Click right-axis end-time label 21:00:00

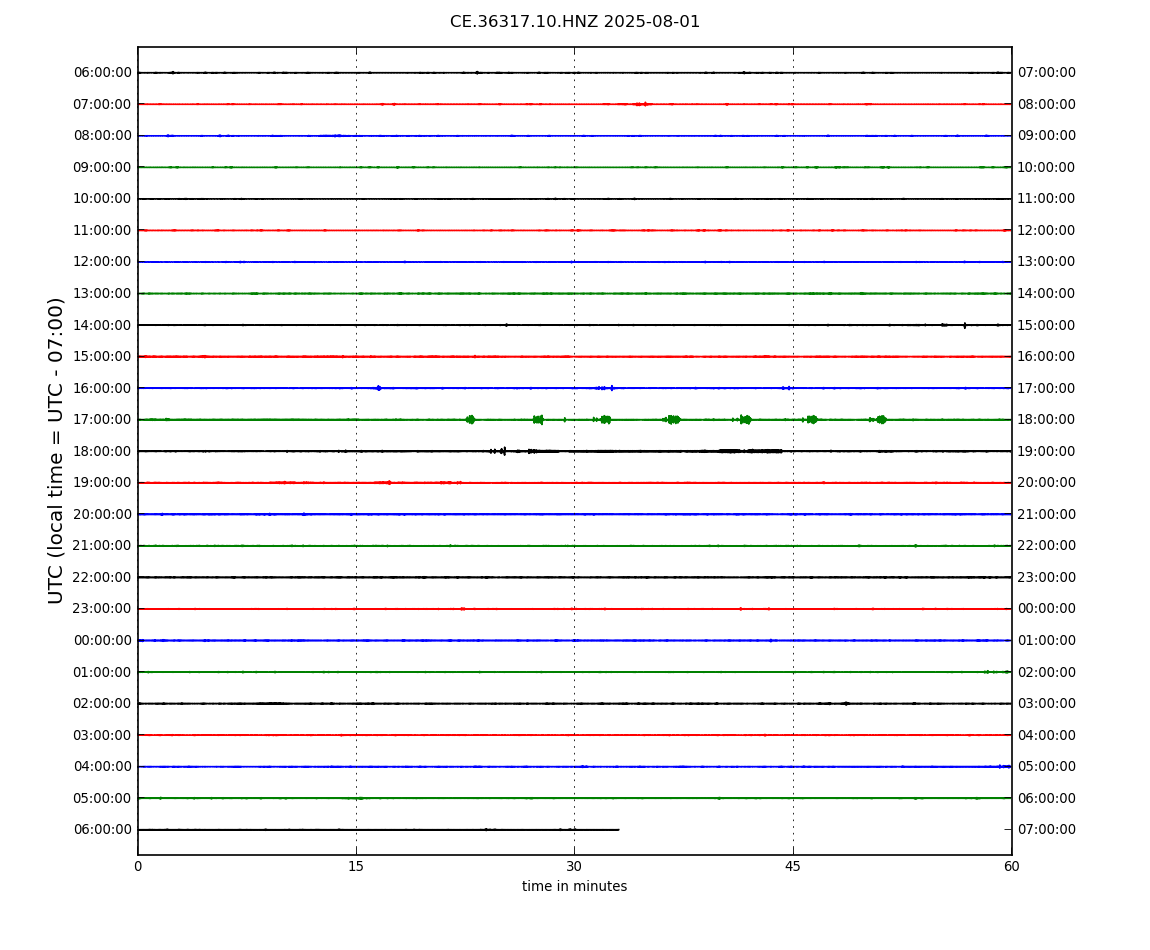pos(1047,514)
